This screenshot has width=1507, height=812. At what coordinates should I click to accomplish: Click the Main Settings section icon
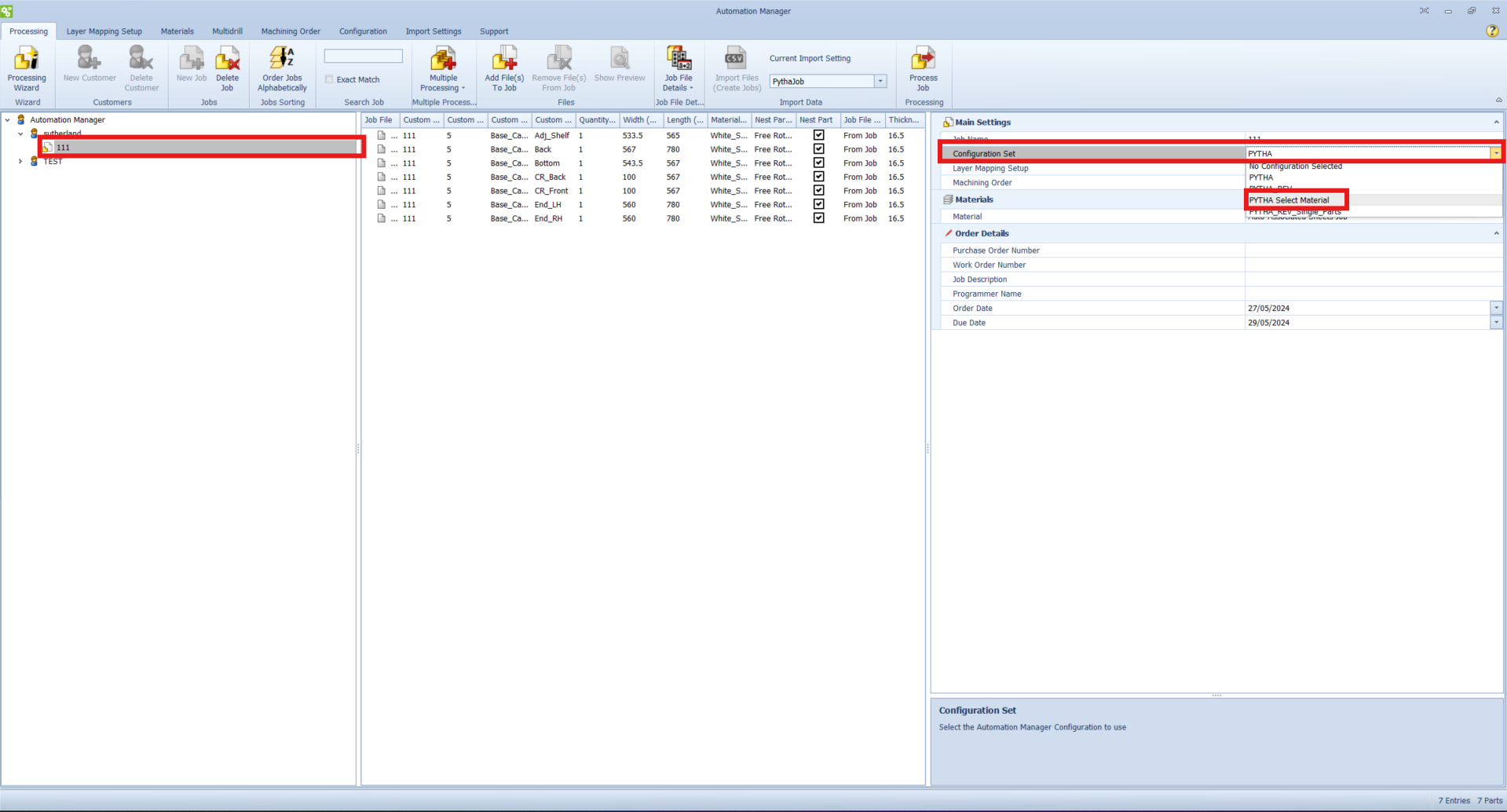[x=948, y=123]
